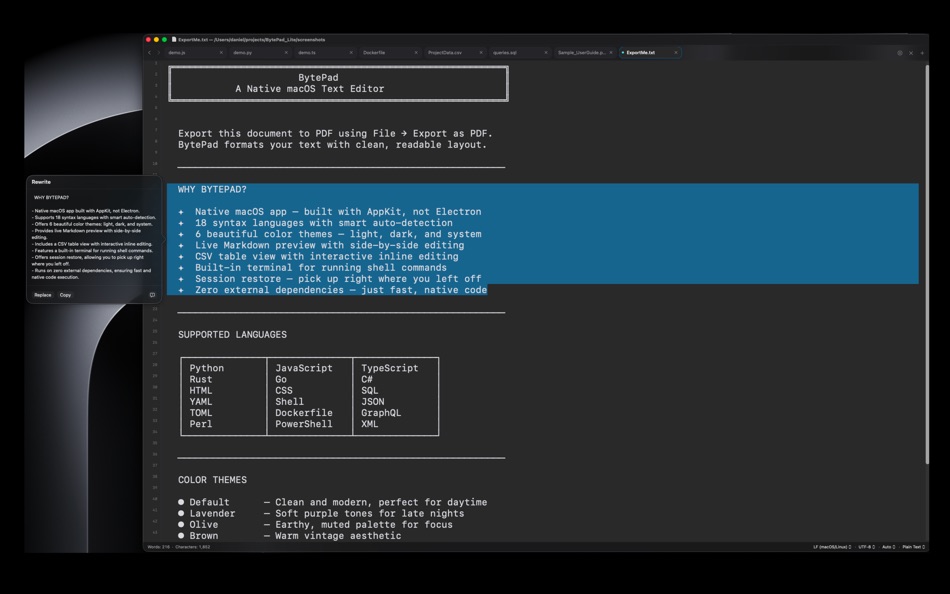The image size is (950, 594).
Task: Switch to the ProjectData.csv tab
Action: [443, 52]
